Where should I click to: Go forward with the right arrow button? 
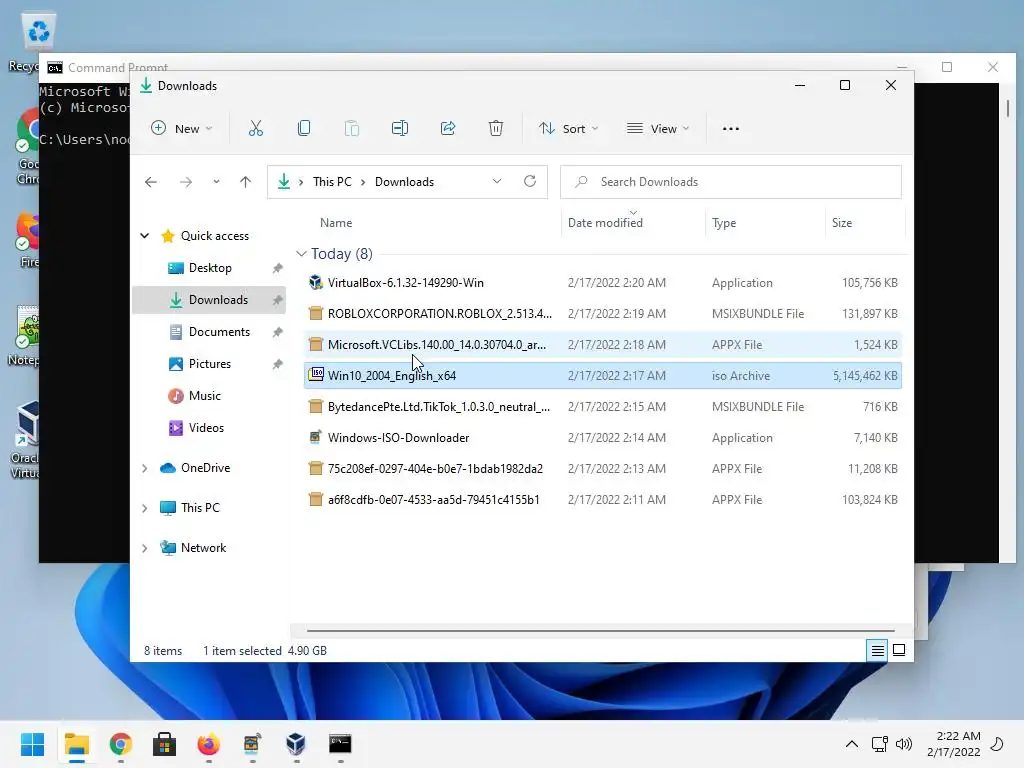pyautogui.click(x=186, y=182)
